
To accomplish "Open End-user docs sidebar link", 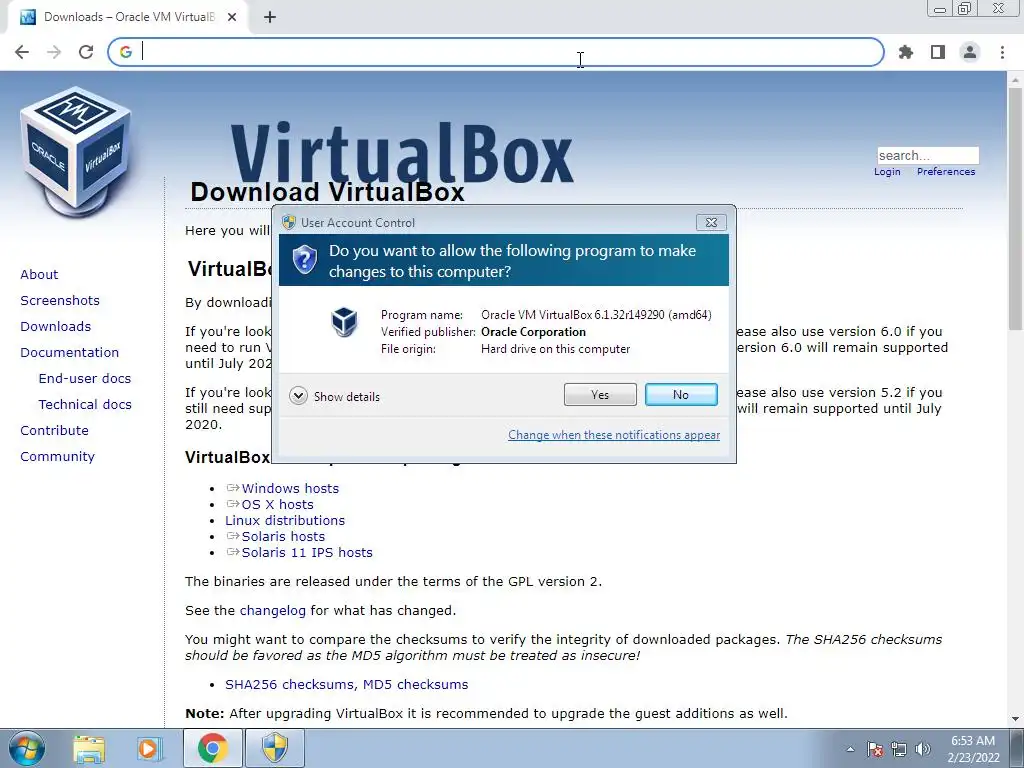I will coord(85,379).
